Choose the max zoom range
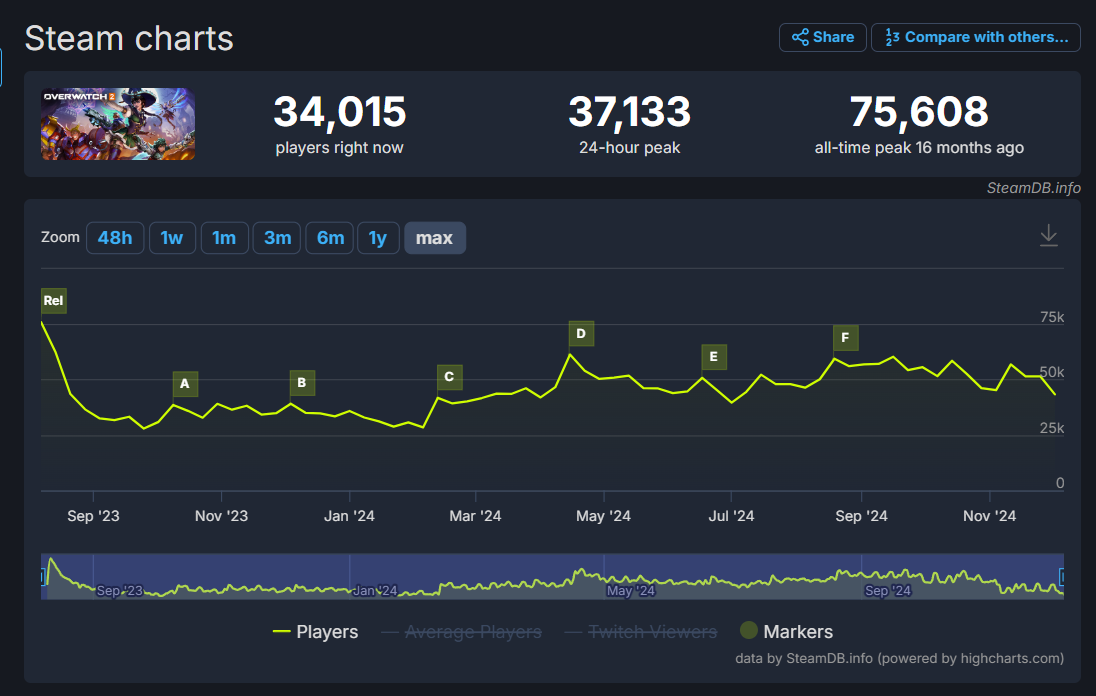The image size is (1096, 696). point(435,238)
